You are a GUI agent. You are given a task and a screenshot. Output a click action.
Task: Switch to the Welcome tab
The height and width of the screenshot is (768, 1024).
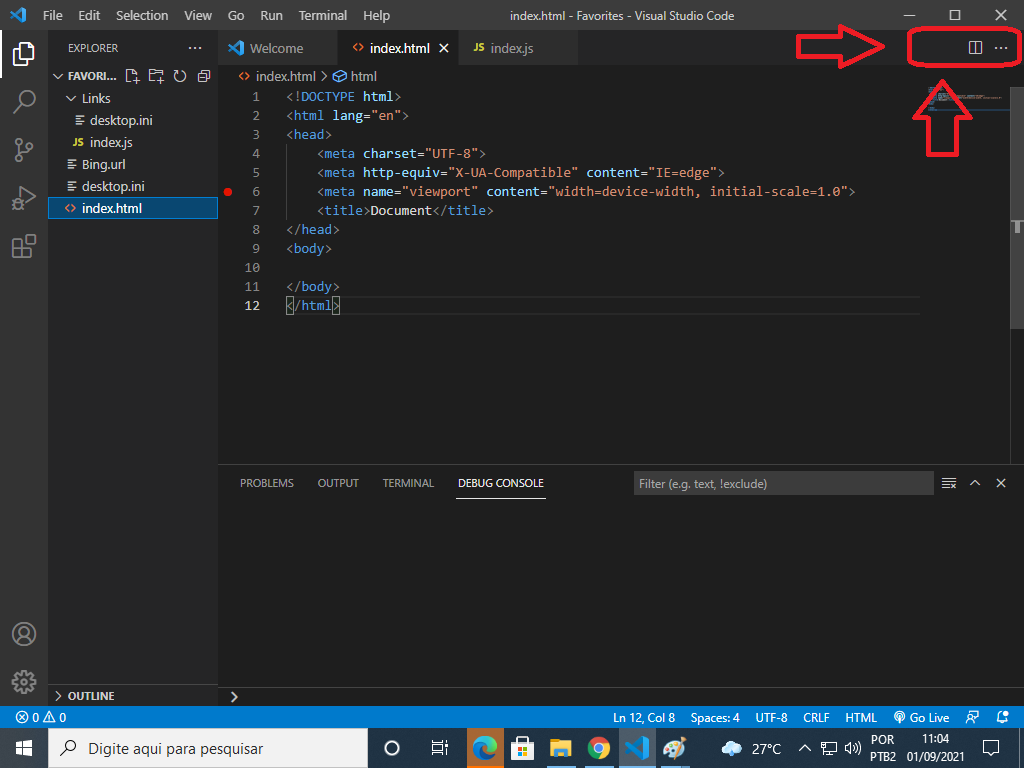(276, 48)
